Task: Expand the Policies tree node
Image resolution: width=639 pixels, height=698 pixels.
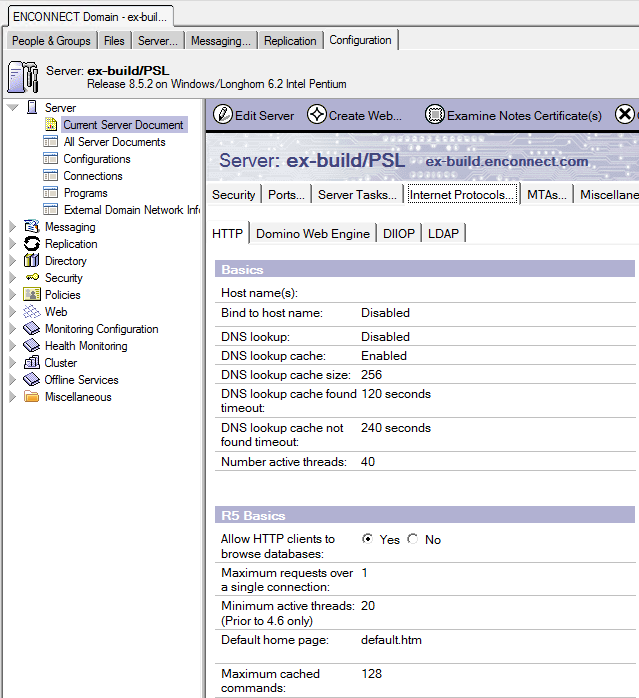Action: click(x=12, y=294)
